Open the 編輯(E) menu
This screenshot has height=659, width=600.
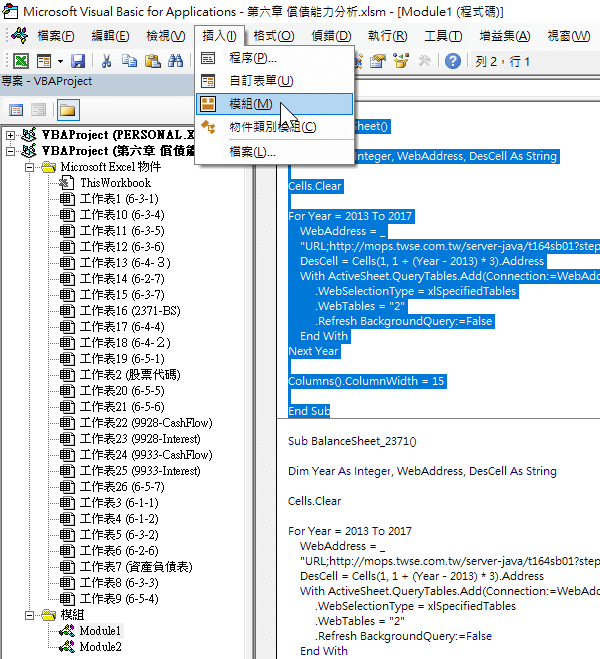pyautogui.click(x=110, y=36)
